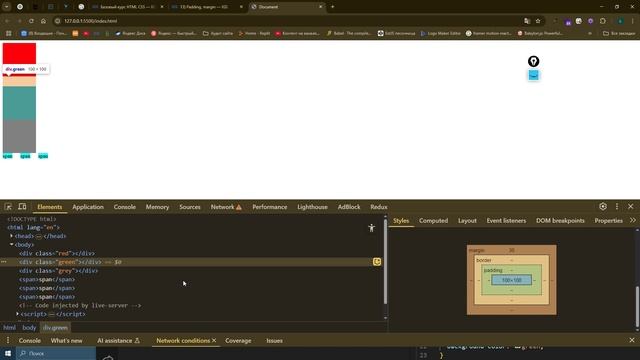Image resolution: width=640 pixels, height=360 pixels.
Task: View site information icon in address bar
Action: [58, 21]
